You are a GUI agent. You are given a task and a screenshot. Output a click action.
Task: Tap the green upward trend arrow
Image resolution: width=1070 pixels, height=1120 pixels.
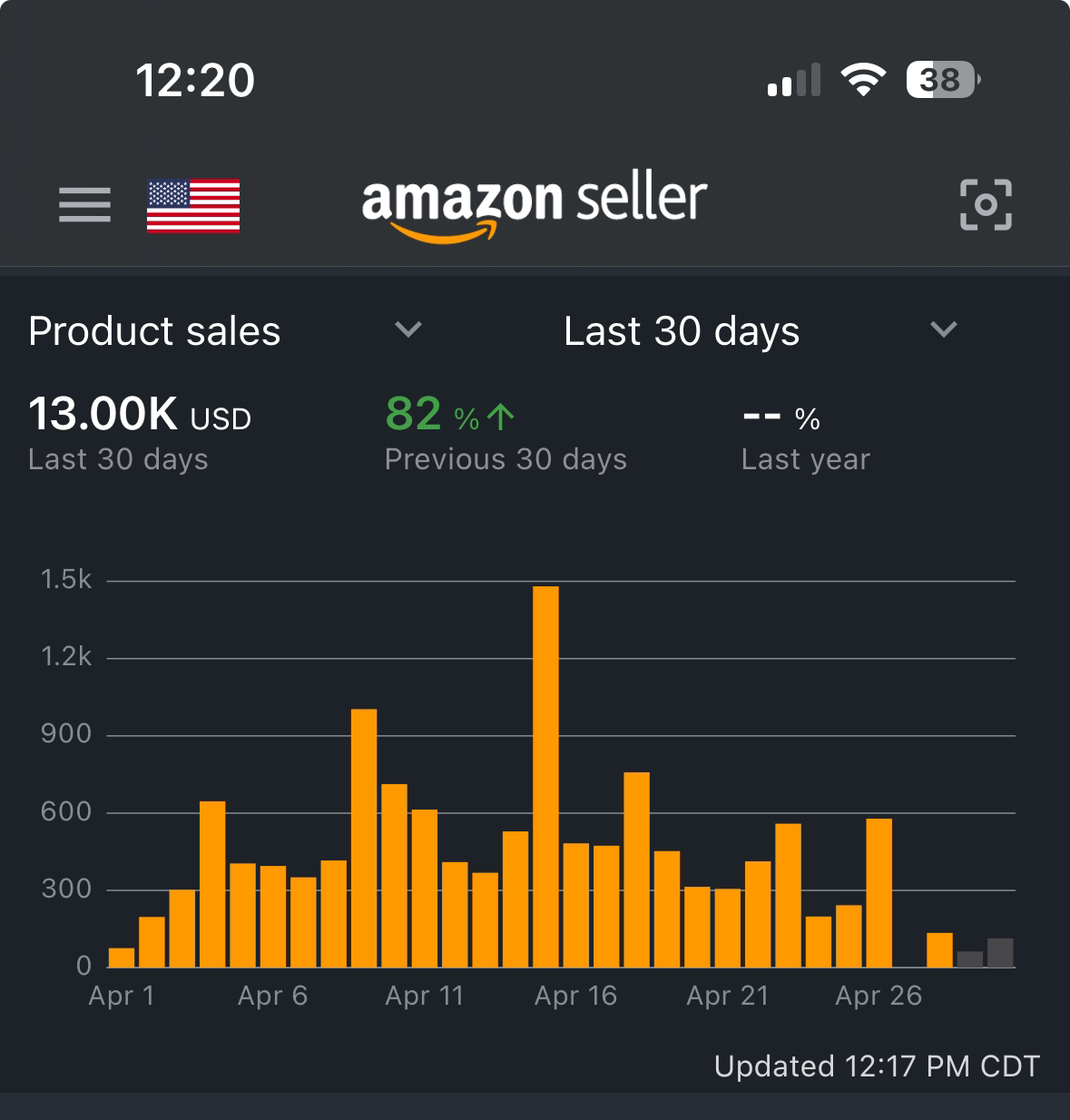click(500, 417)
